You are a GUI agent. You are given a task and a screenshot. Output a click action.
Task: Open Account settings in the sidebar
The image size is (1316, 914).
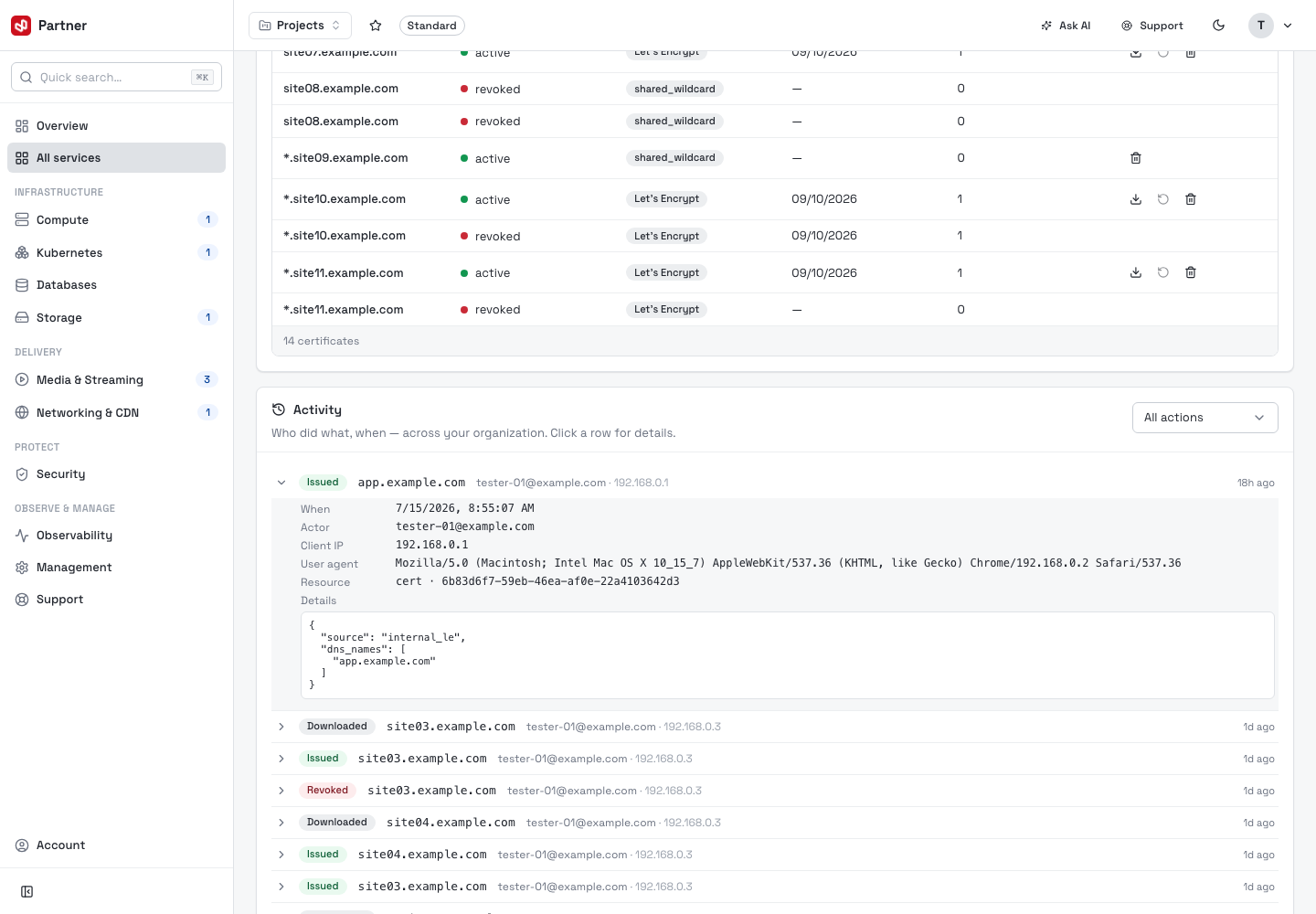tap(116, 845)
